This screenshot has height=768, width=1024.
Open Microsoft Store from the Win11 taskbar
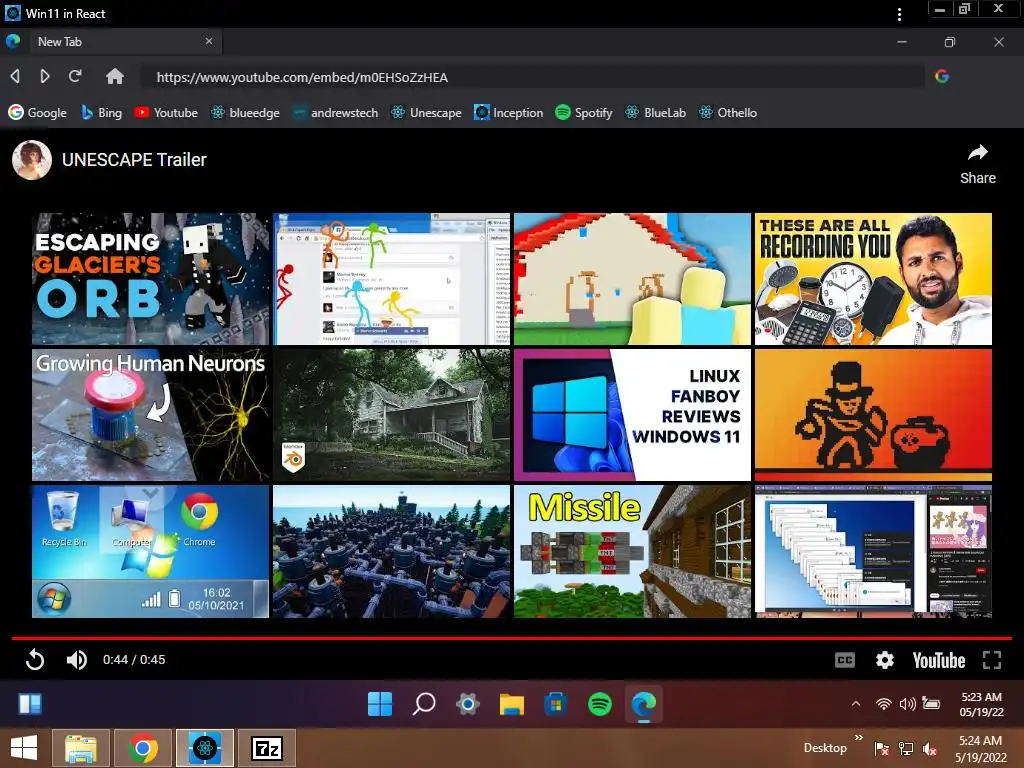coord(556,704)
